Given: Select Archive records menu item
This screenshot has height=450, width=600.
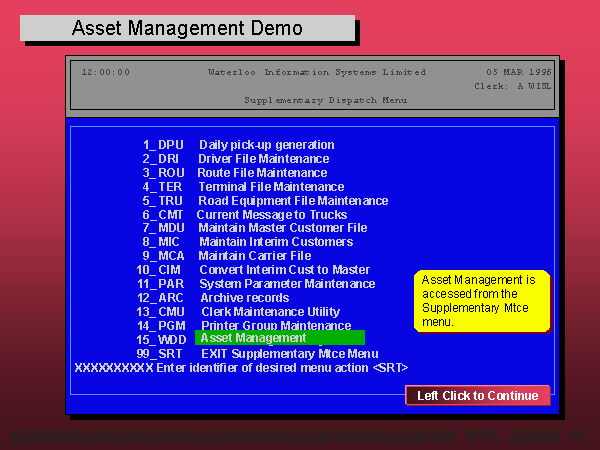Looking at the screenshot, I should pyautogui.click(x=244, y=298).
